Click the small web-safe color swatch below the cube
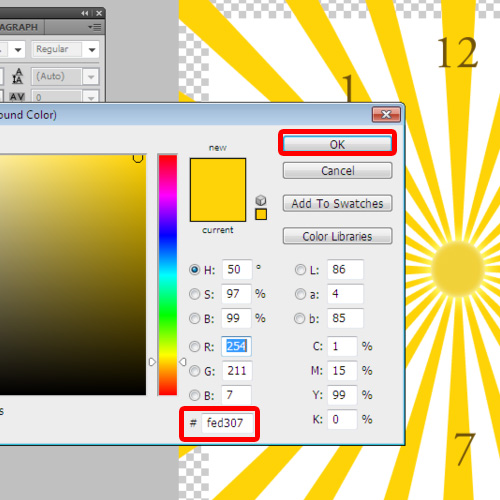Screen dimensions: 500x500 tap(261, 214)
